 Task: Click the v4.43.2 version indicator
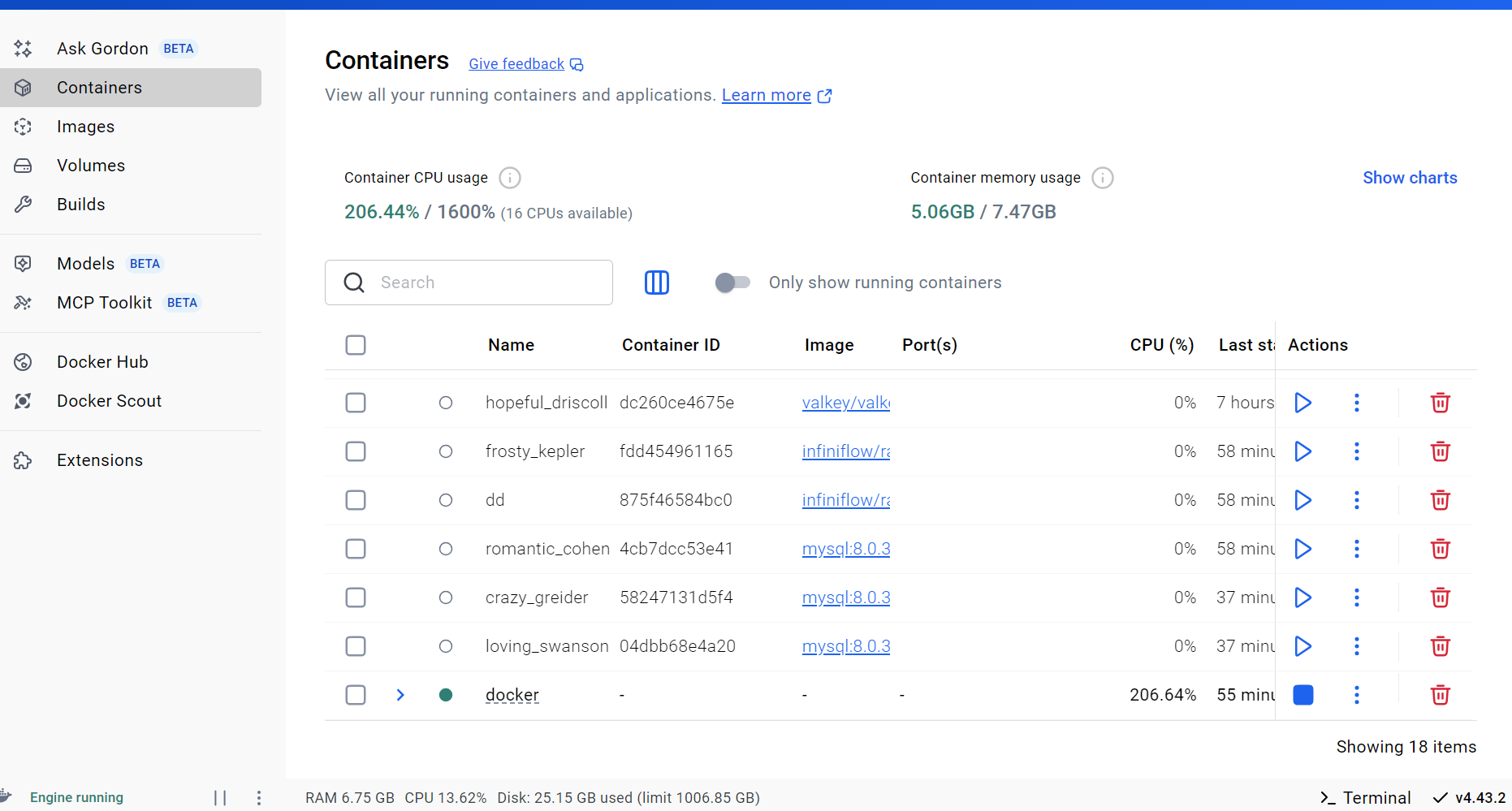coord(1469,798)
